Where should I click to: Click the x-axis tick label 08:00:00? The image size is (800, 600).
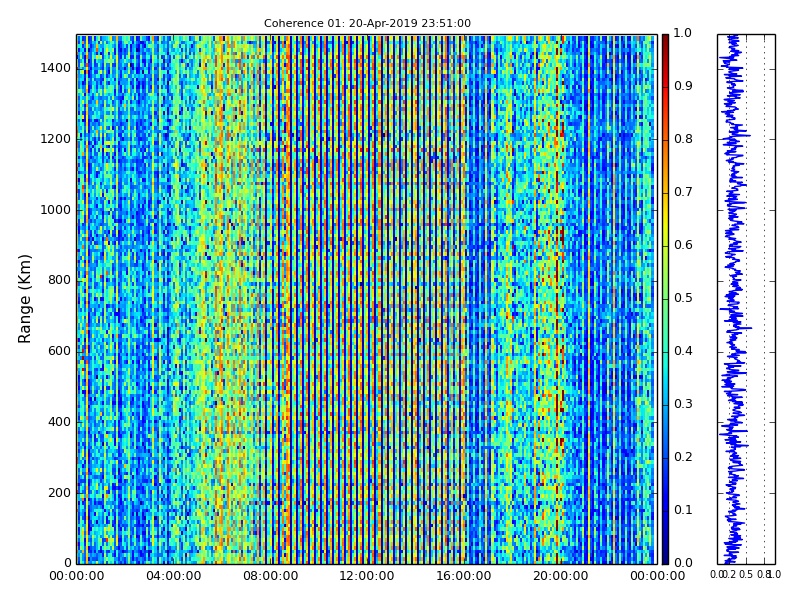tap(270, 577)
